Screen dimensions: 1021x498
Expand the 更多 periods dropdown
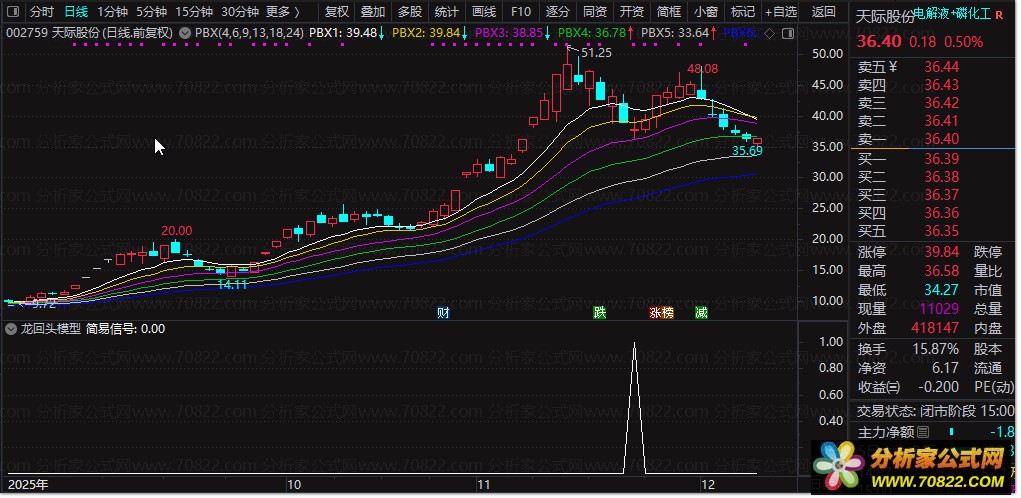tap(283, 12)
